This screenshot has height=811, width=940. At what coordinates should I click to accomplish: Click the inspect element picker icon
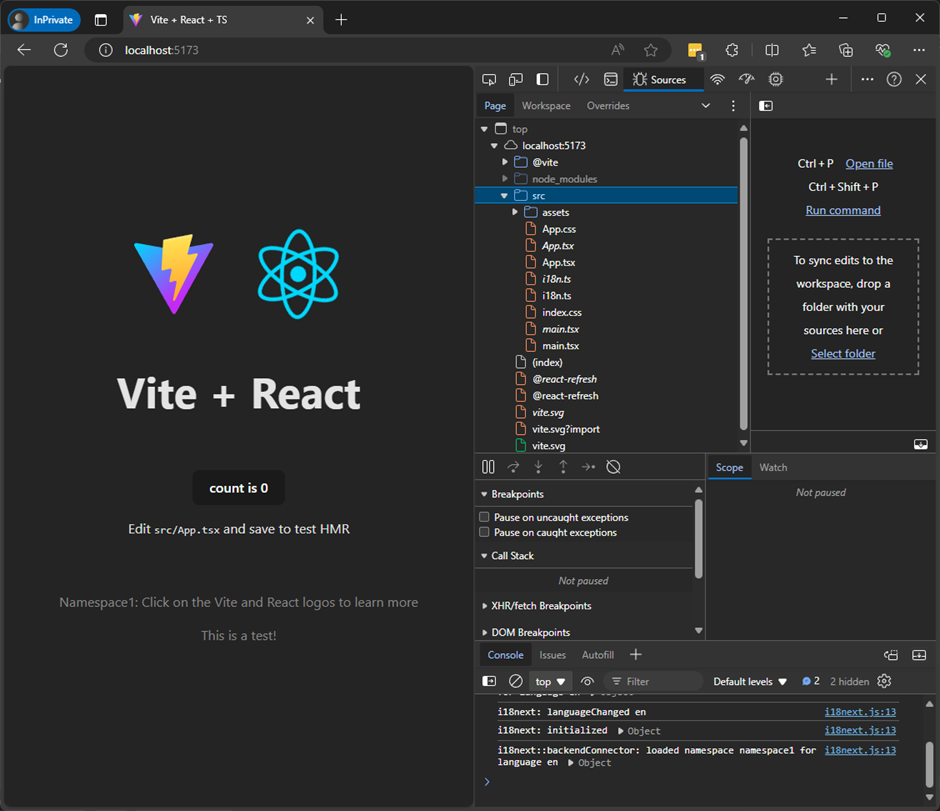click(x=489, y=79)
